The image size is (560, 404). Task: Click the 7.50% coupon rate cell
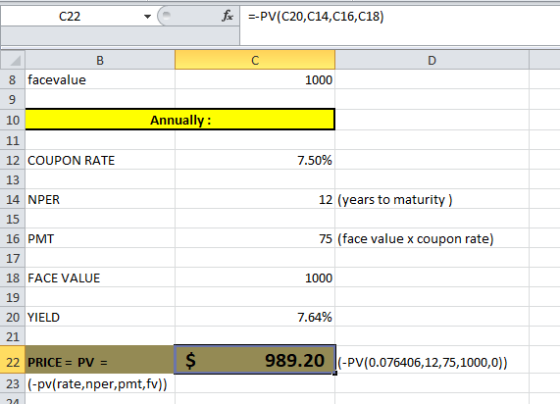[255, 160]
